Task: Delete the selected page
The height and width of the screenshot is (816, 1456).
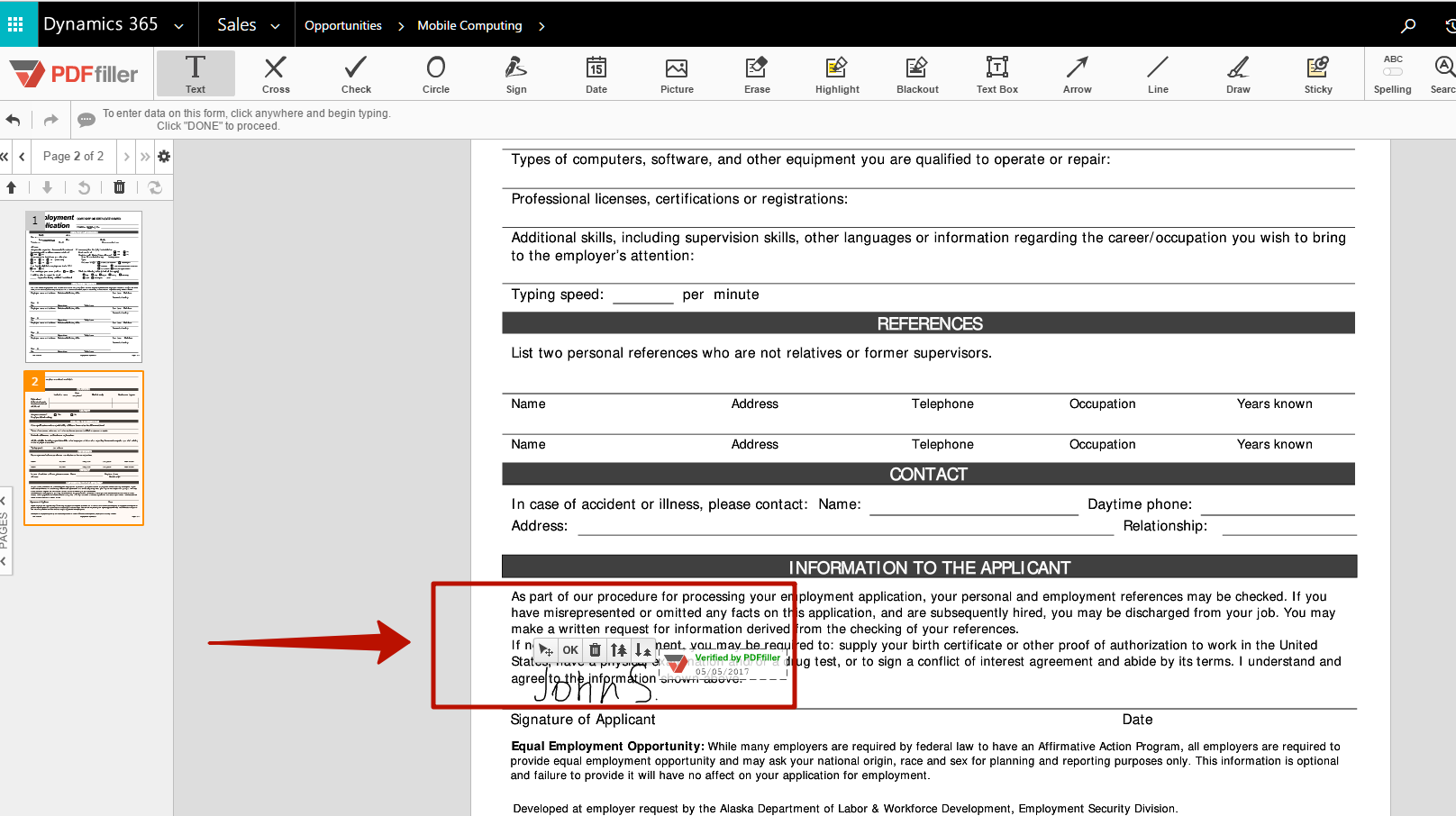Action: coord(119,187)
